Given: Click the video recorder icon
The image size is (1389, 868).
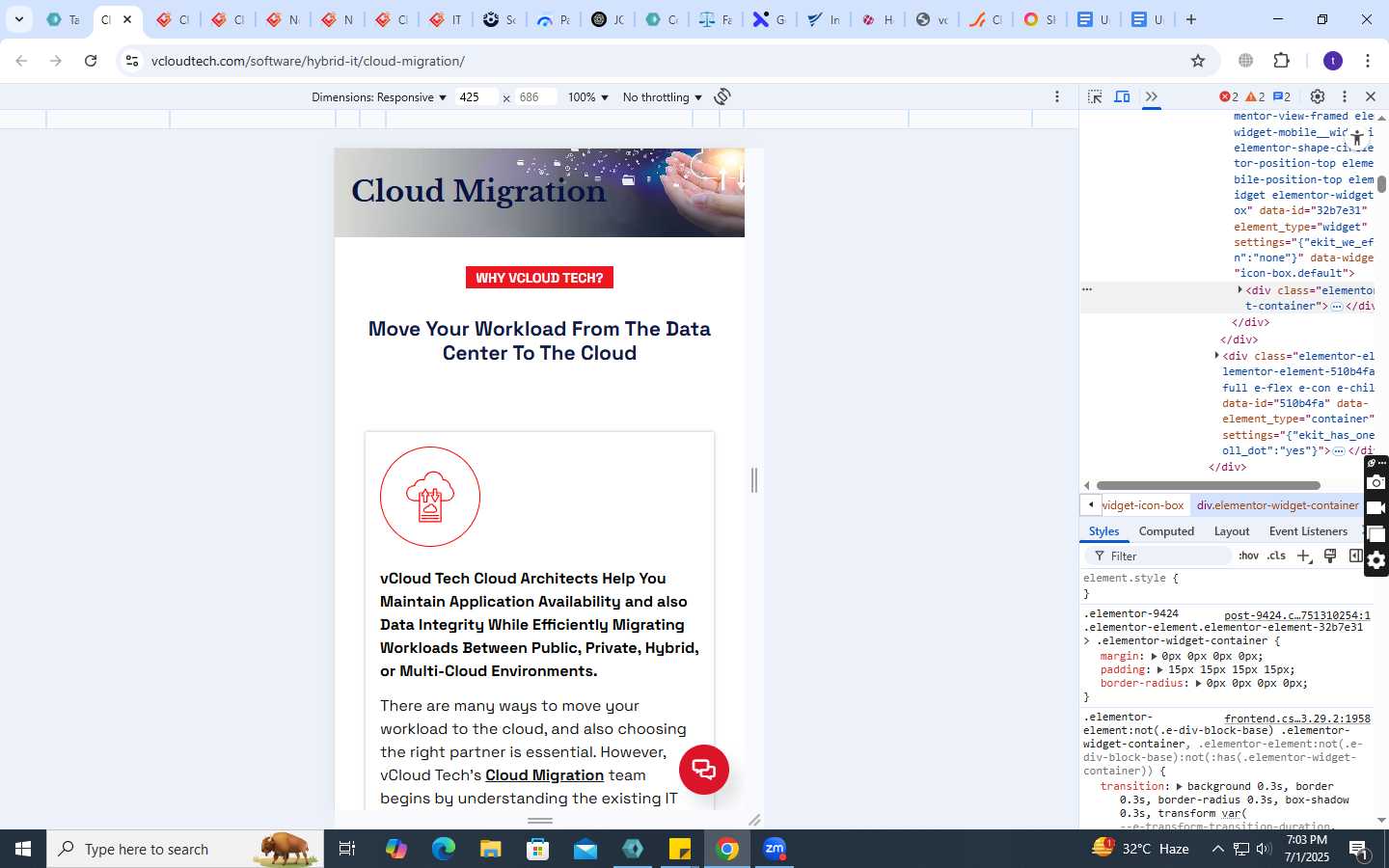Looking at the screenshot, I should pyautogui.click(x=1376, y=508).
